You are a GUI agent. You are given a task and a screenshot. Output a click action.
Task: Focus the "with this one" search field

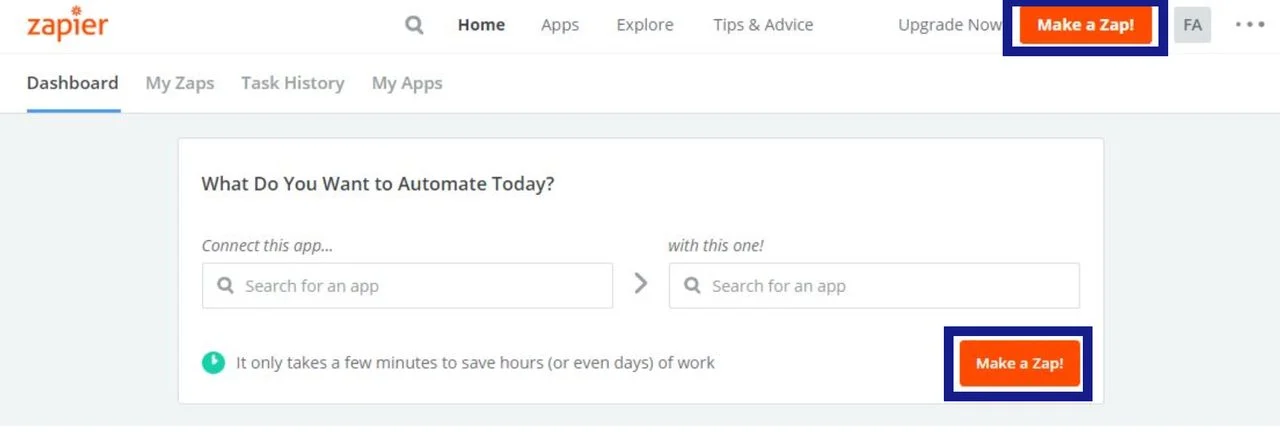[885, 286]
